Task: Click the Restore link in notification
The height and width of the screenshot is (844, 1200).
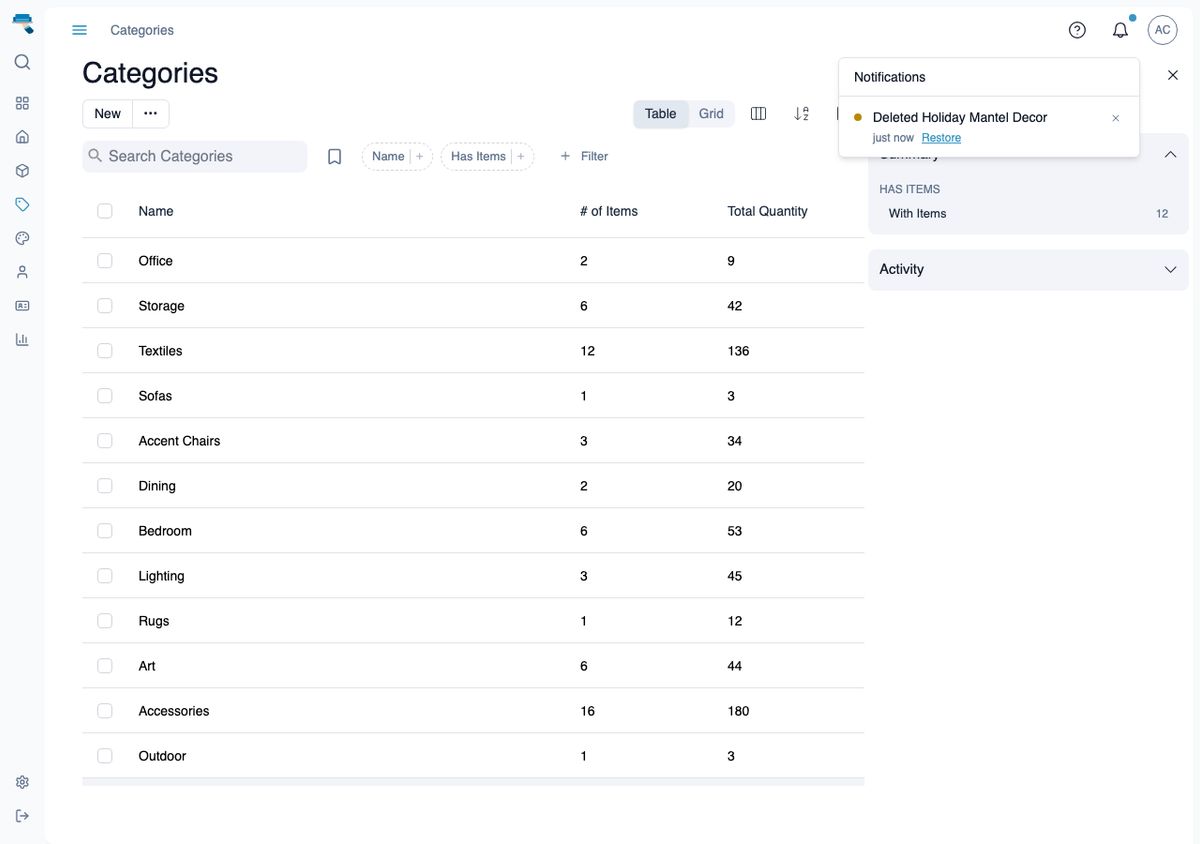Action: click(941, 138)
